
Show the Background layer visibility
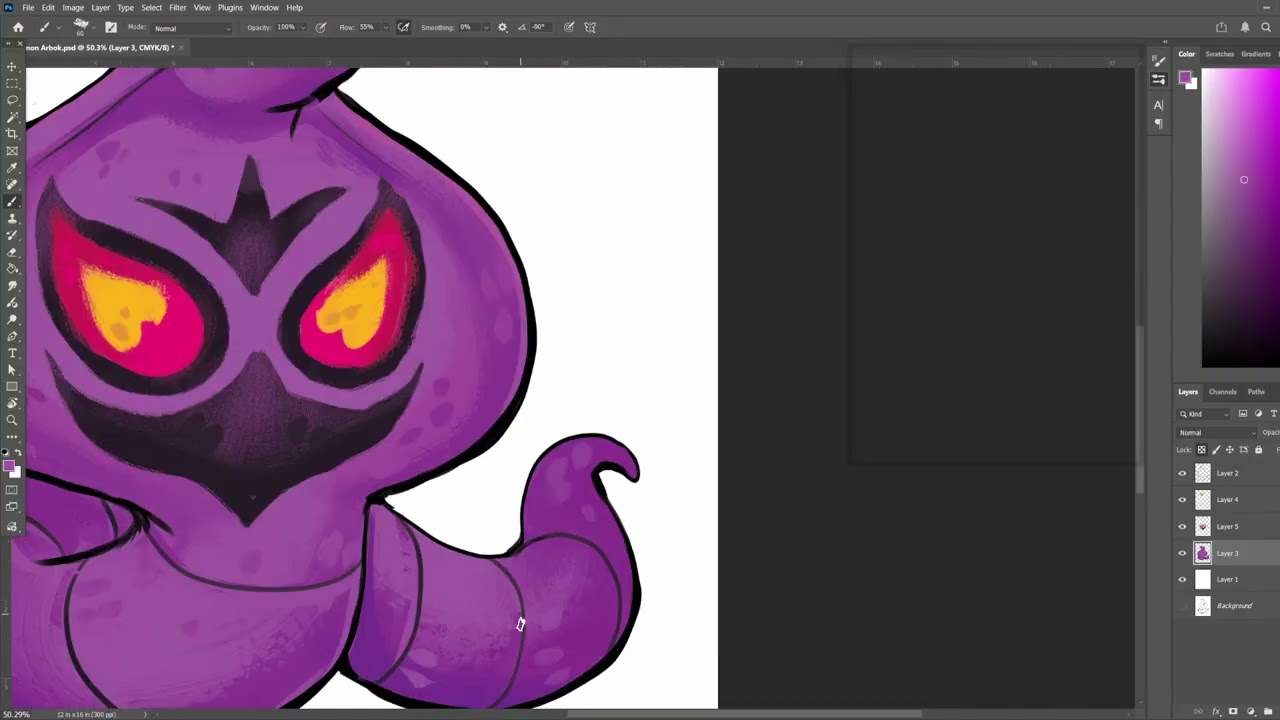pyautogui.click(x=1182, y=606)
